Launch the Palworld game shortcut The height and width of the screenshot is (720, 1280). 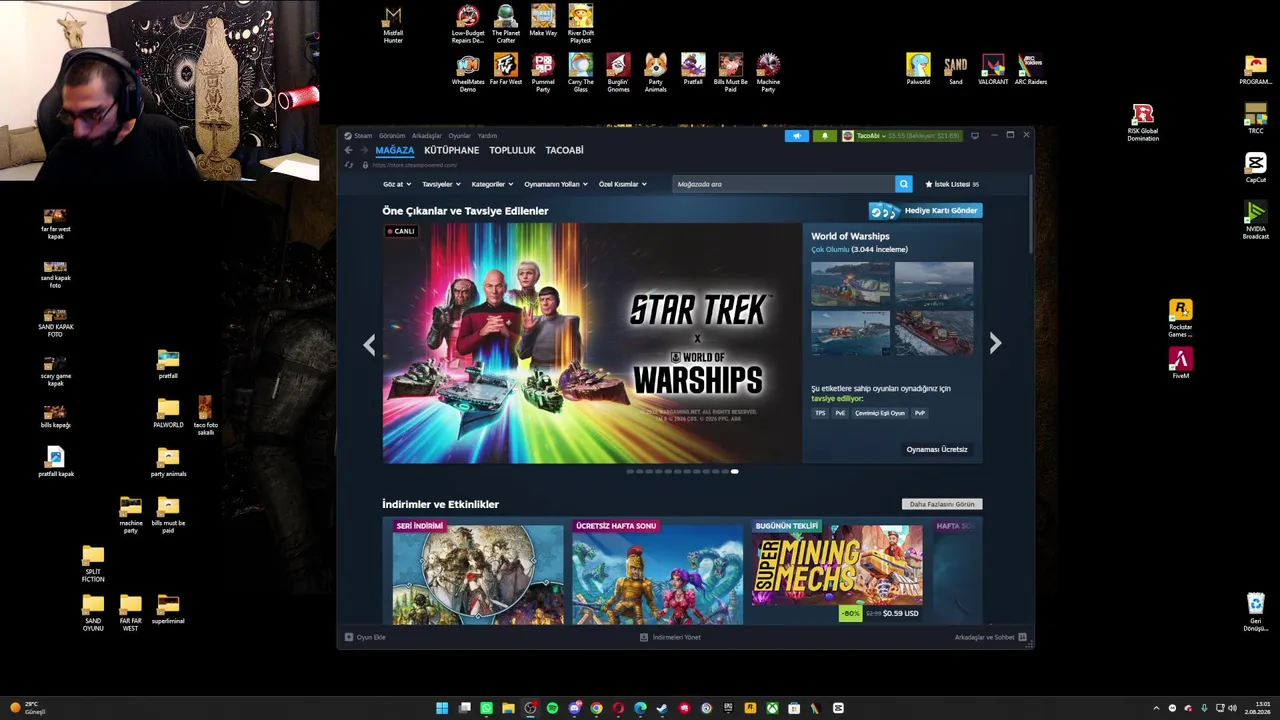(x=918, y=71)
